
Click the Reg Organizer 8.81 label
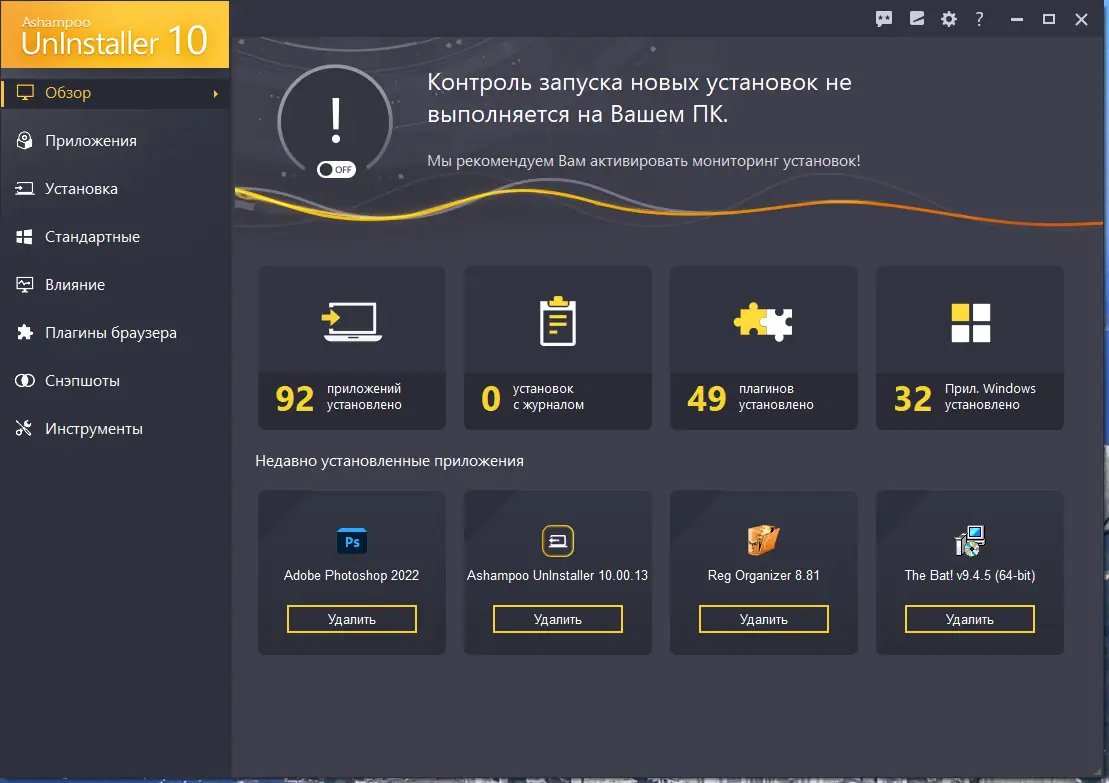[x=764, y=576]
